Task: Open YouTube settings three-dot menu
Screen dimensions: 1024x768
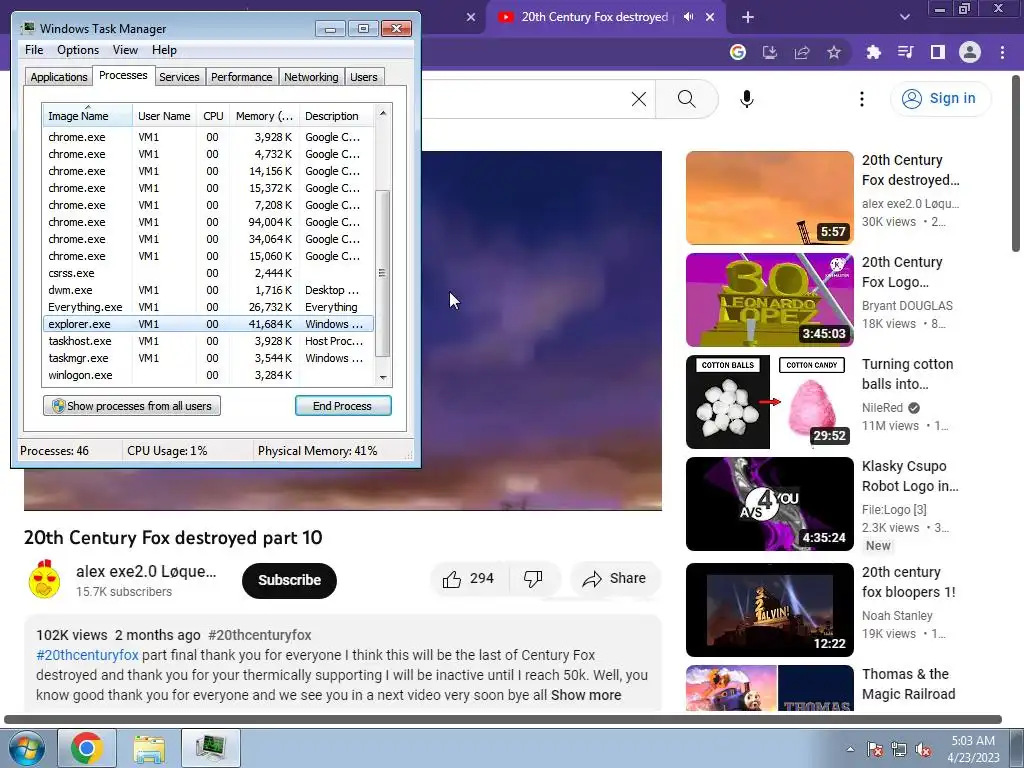Action: (x=862, y=99)
